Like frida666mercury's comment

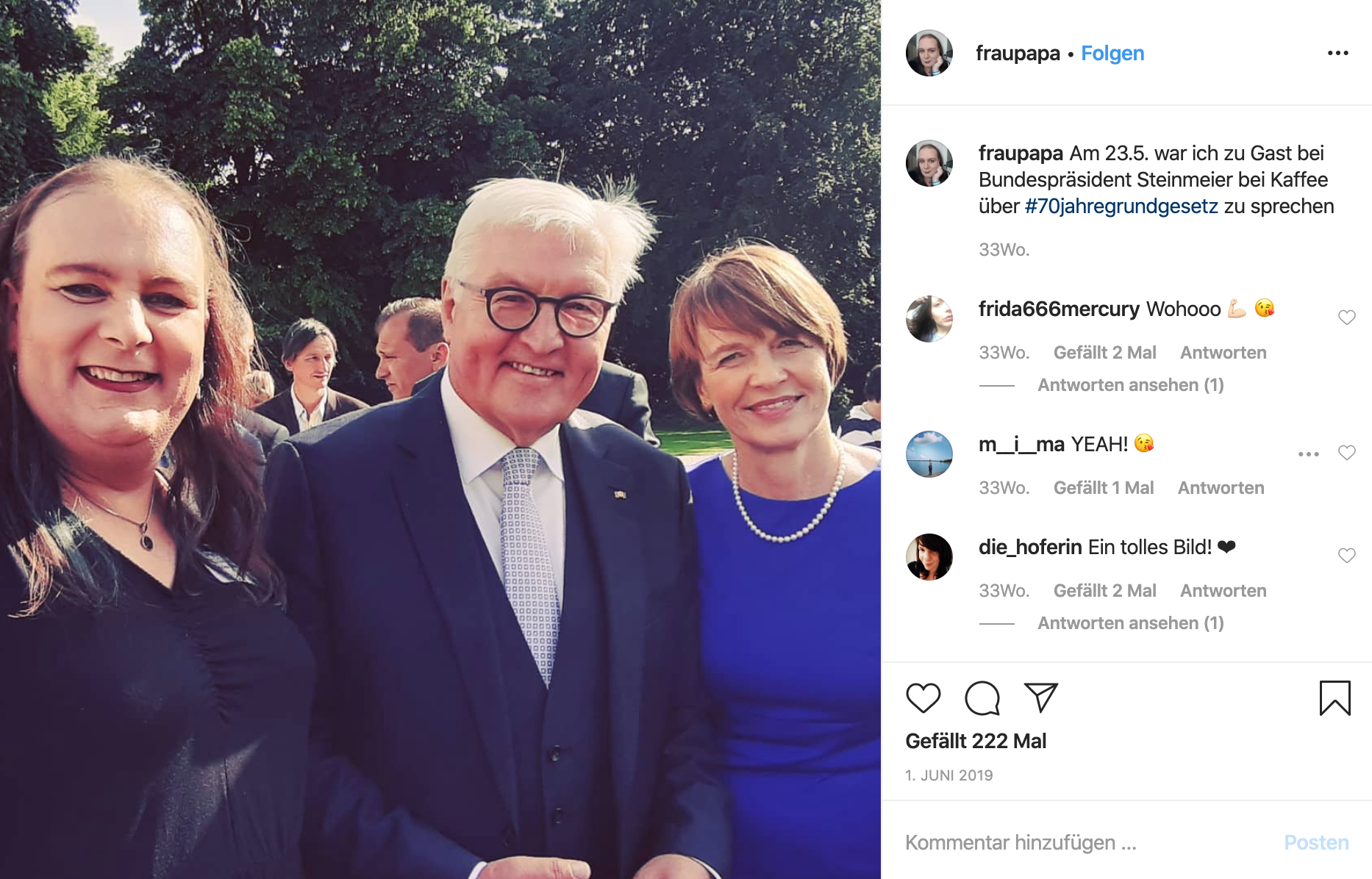(1346, 317)
